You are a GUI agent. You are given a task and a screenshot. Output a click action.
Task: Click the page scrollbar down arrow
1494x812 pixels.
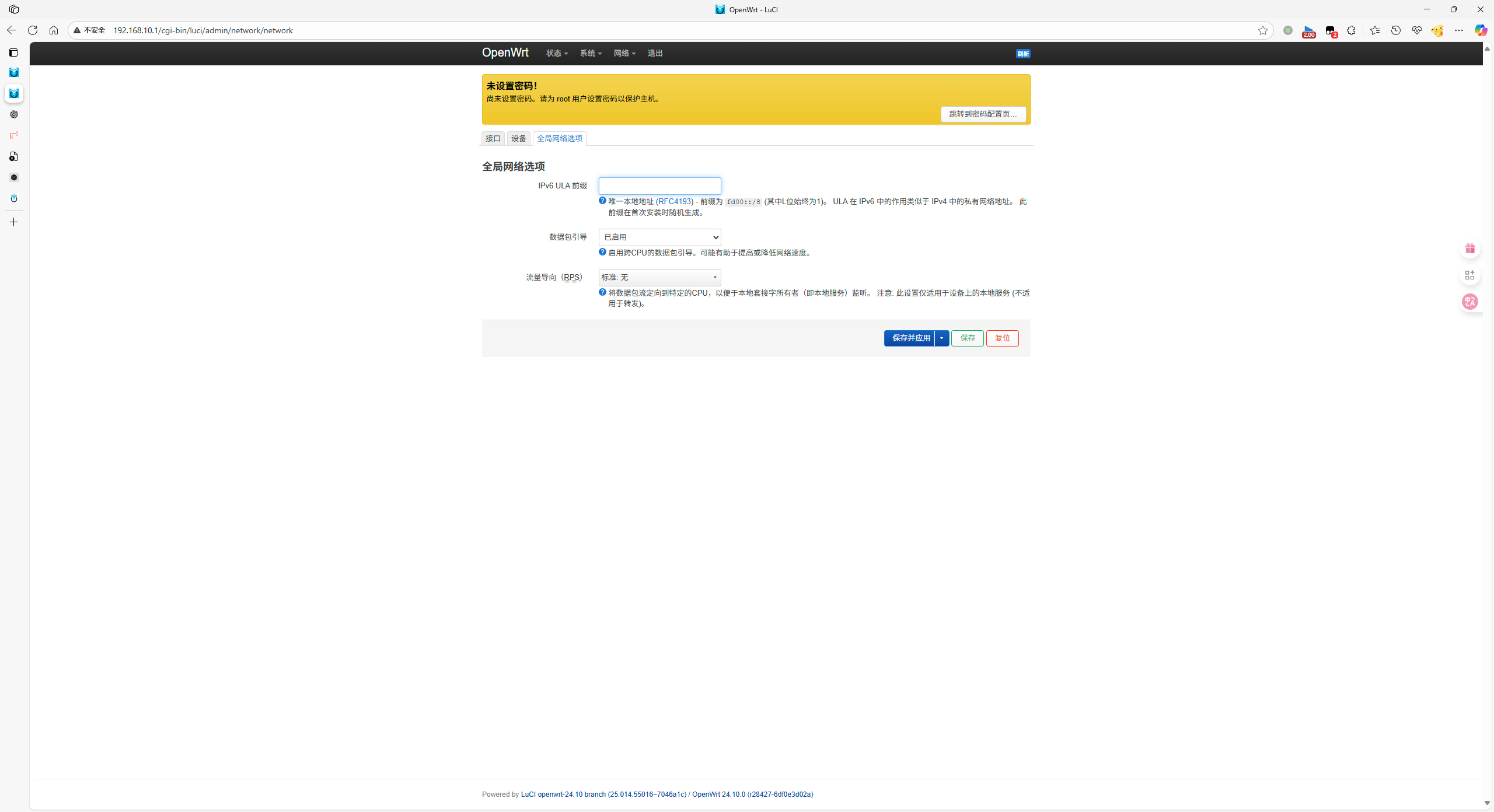1488,803
